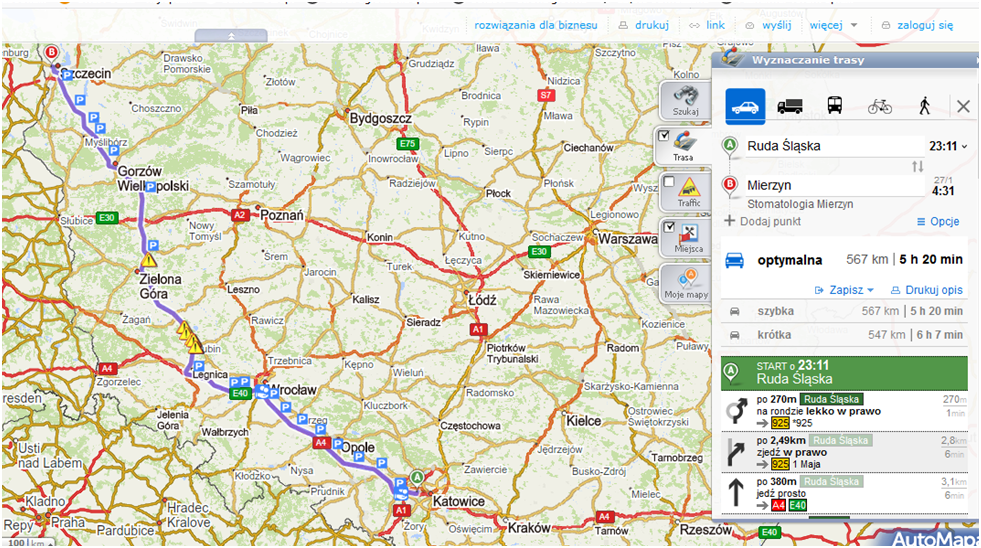The height and width of the screenshot is (548, 981).
Task: Select the szybka route option
Action: 845,311
